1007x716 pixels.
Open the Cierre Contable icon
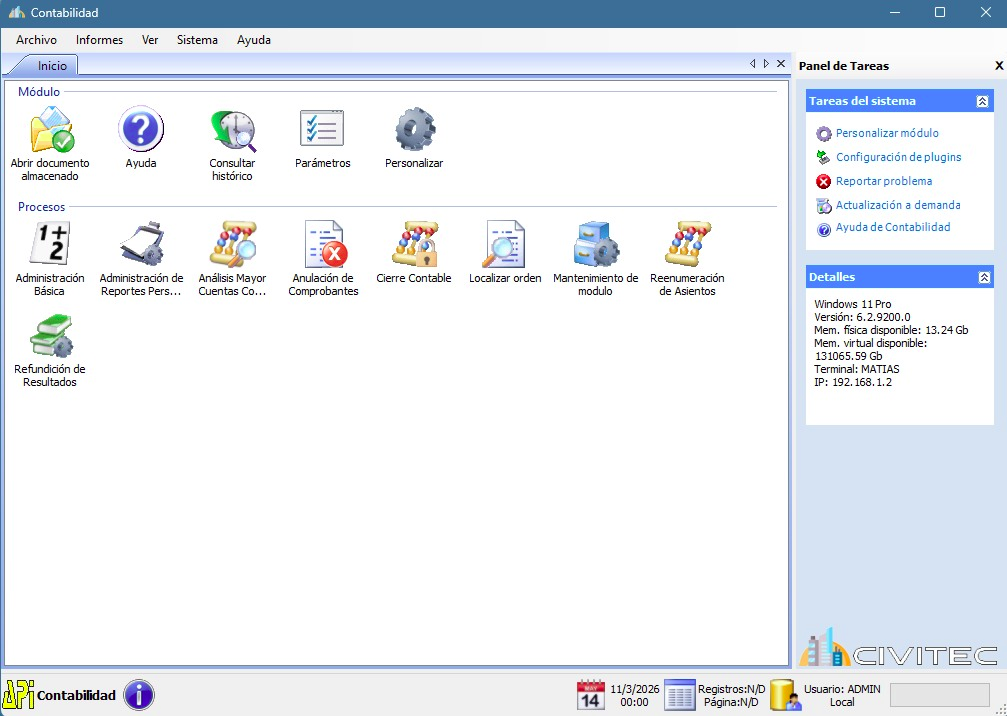[415, 244]
